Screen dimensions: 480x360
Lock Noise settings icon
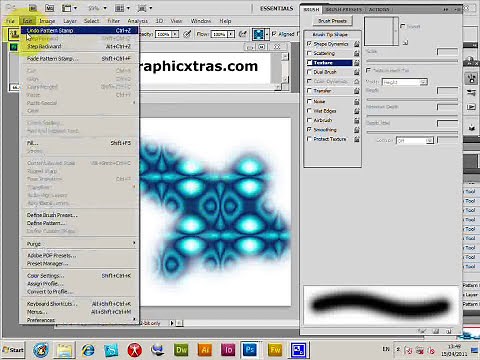coord(357,101)
